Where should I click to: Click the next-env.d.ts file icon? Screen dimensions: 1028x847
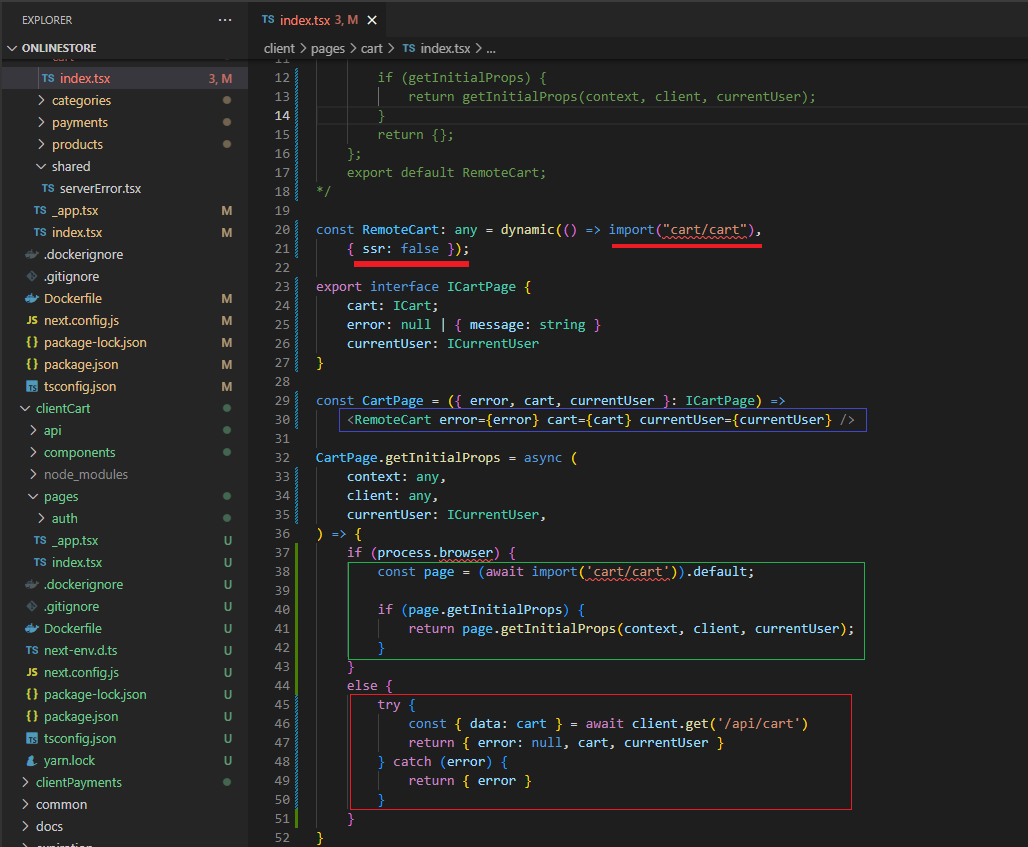[x=32, y=650]
